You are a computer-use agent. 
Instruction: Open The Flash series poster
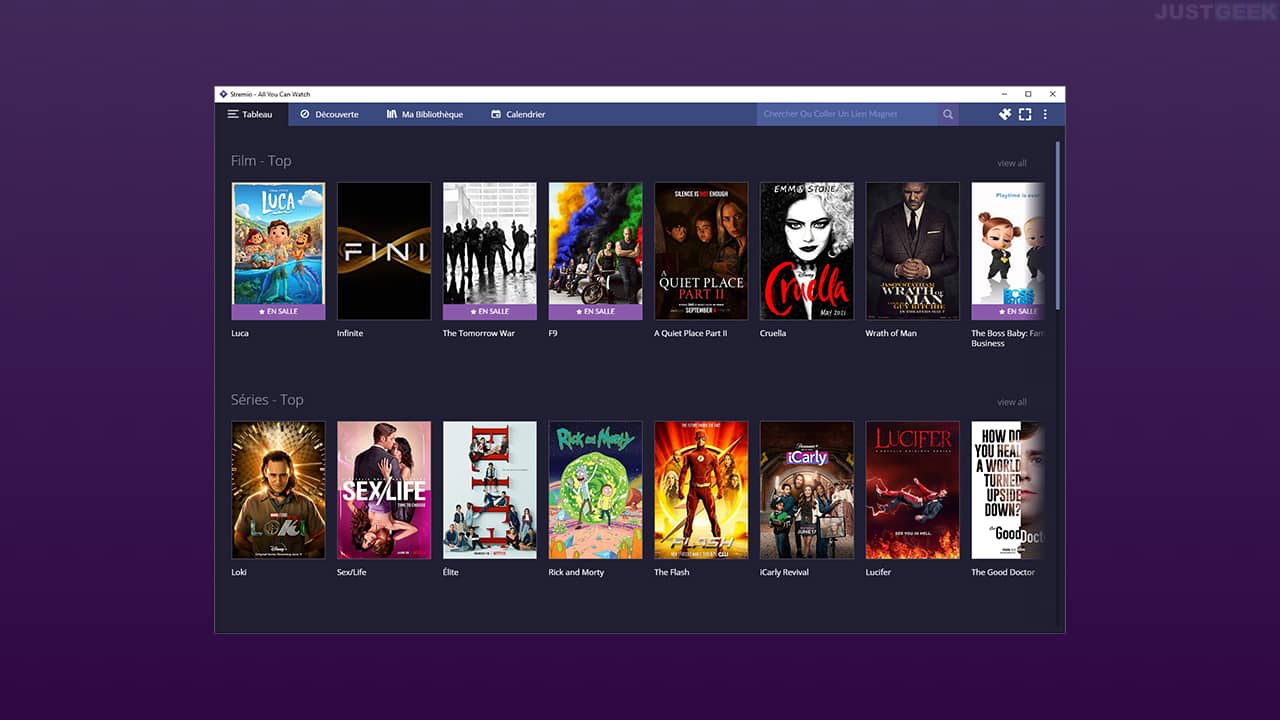(x=701, y=490)
